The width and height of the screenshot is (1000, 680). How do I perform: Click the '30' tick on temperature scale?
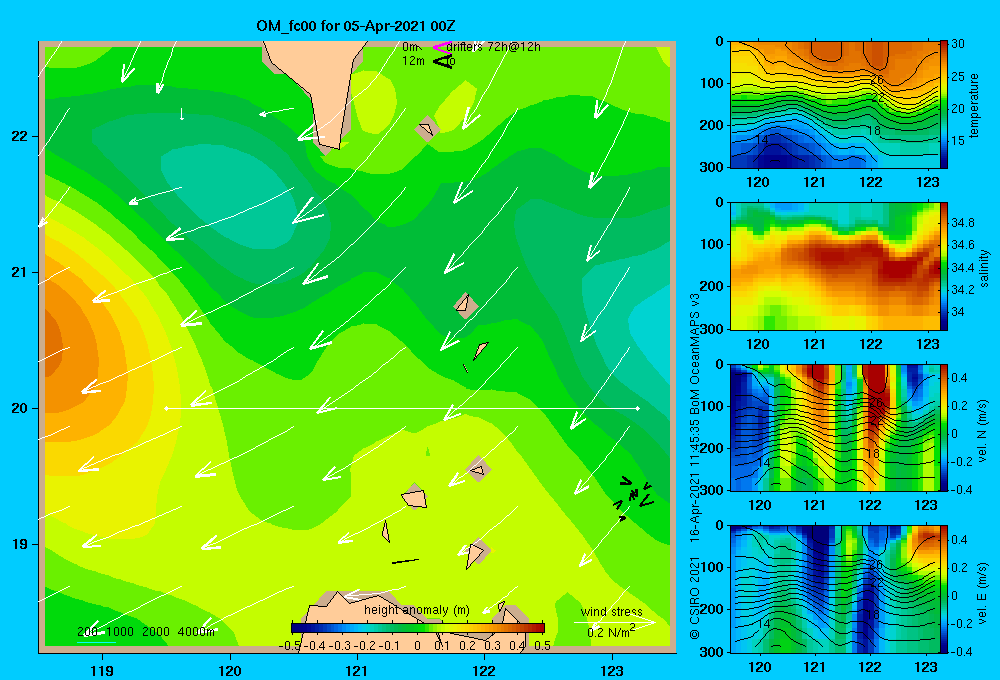(x=958, y=44)
